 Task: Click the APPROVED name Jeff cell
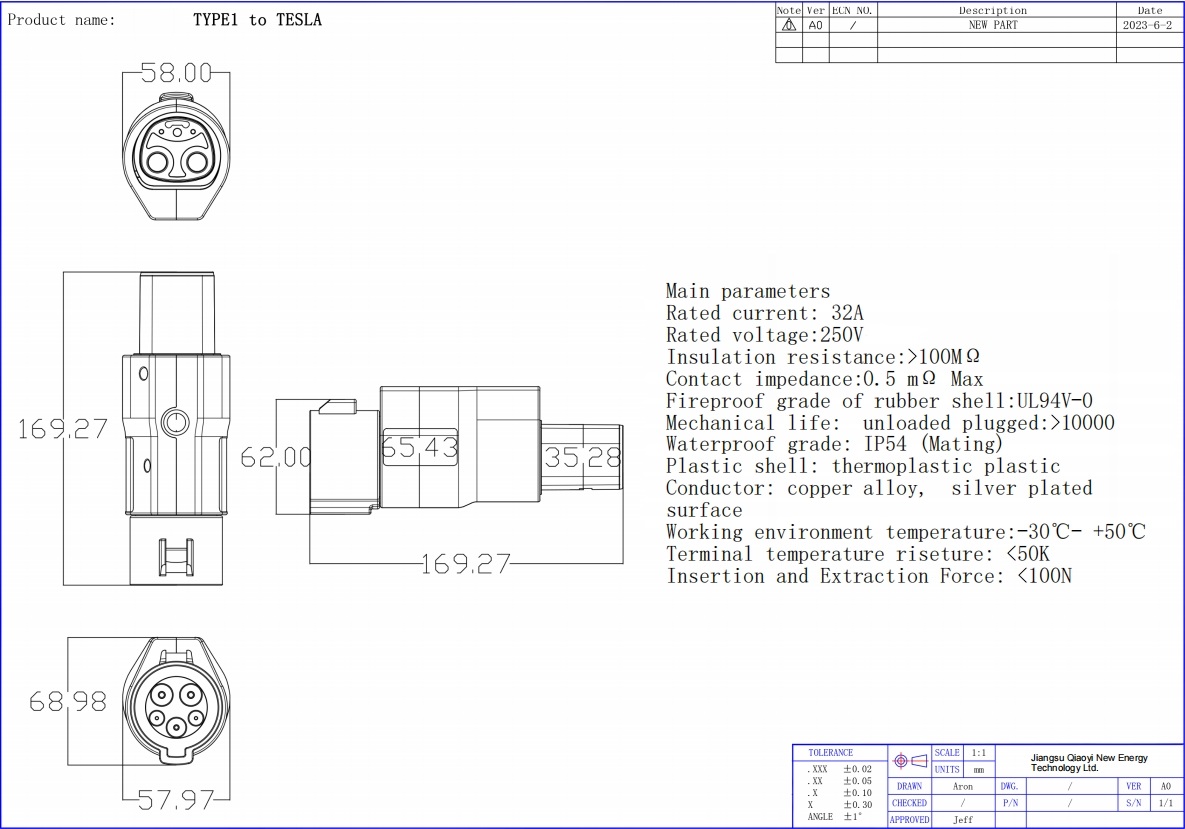pos(962,820)
